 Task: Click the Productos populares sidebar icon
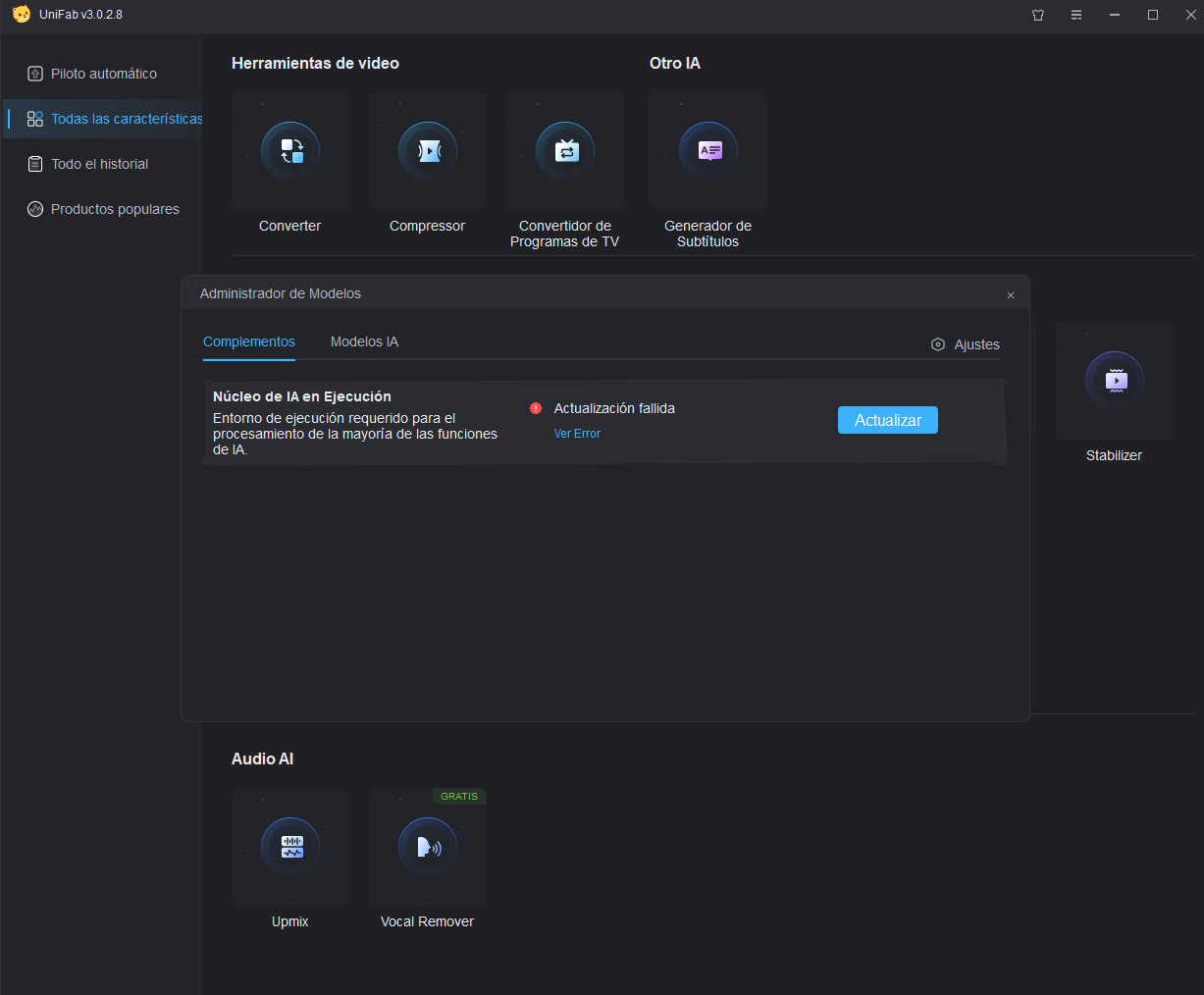coord(35,209)
